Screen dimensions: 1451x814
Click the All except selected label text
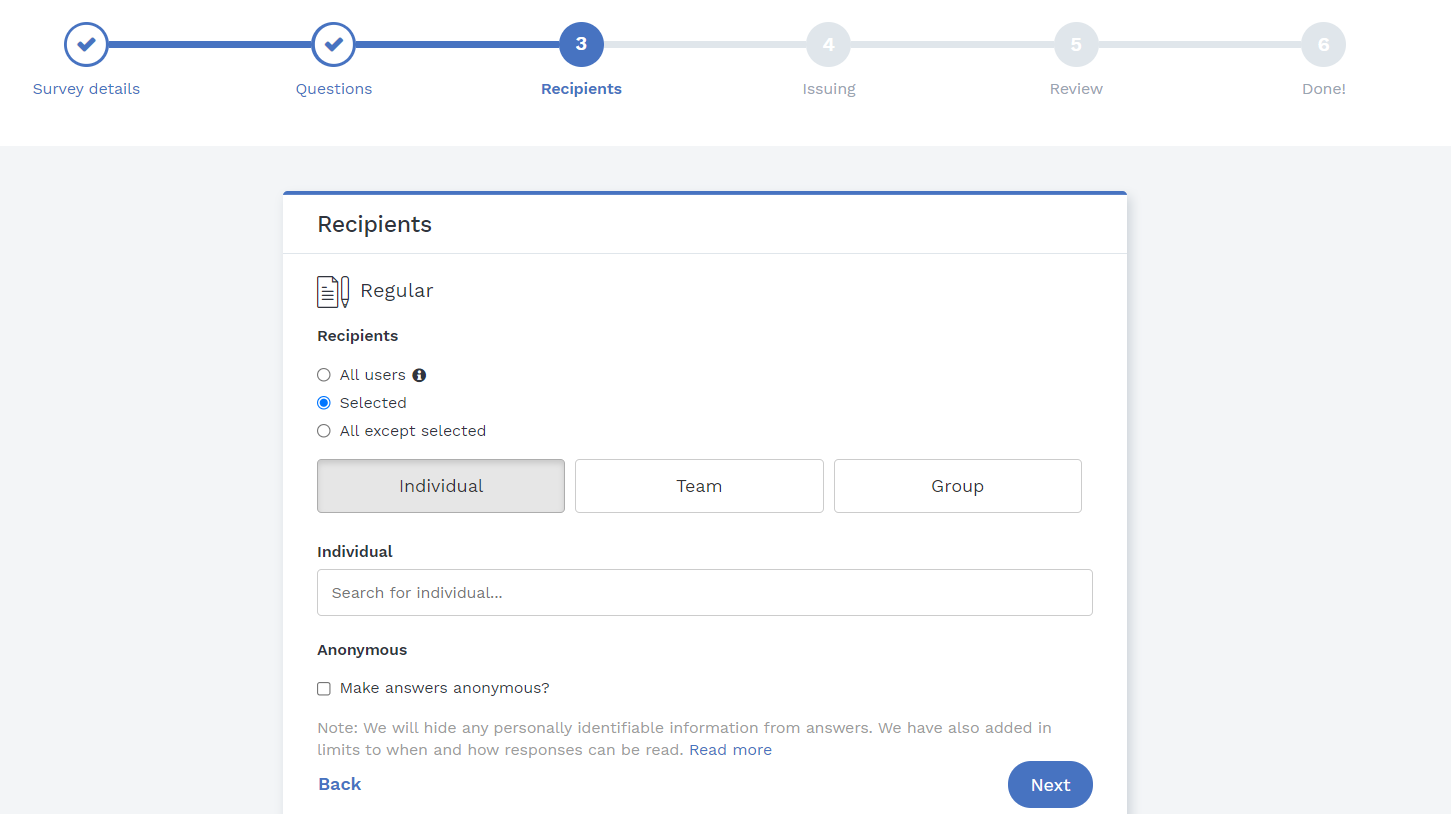(413, 431)
